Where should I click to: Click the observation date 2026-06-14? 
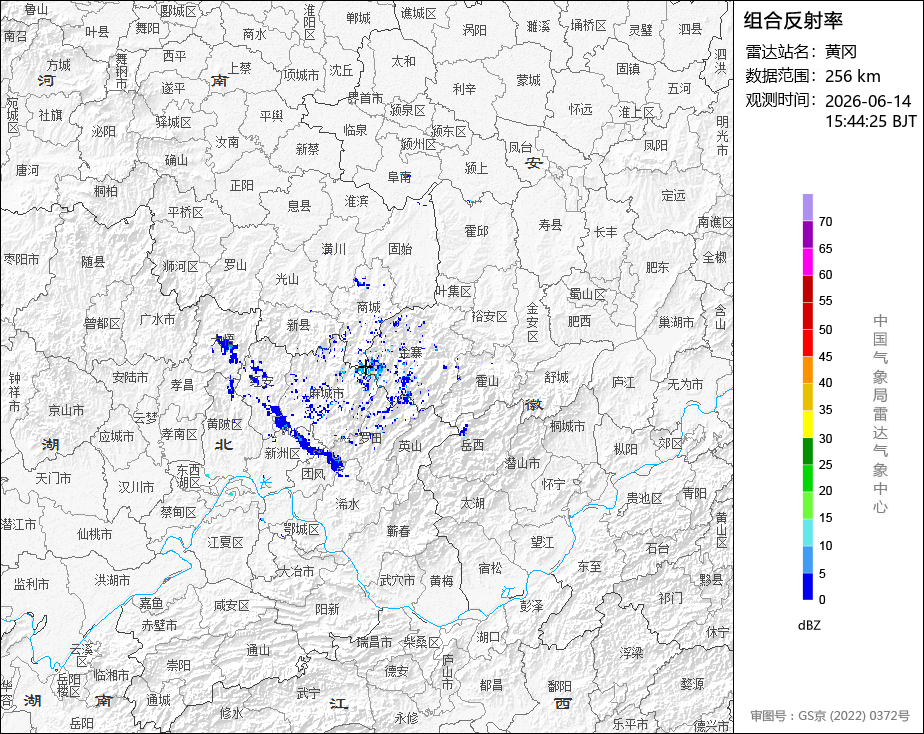pyautogui.click(x=868, y=101)
